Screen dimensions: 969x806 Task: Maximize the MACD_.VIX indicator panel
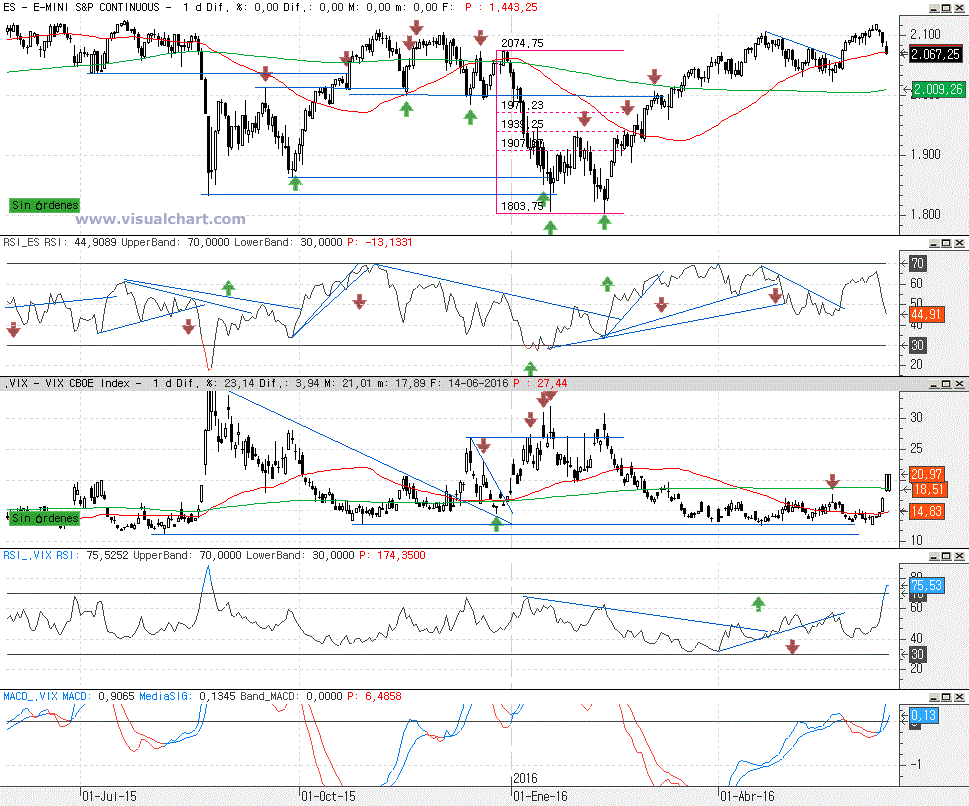(946, 697)
